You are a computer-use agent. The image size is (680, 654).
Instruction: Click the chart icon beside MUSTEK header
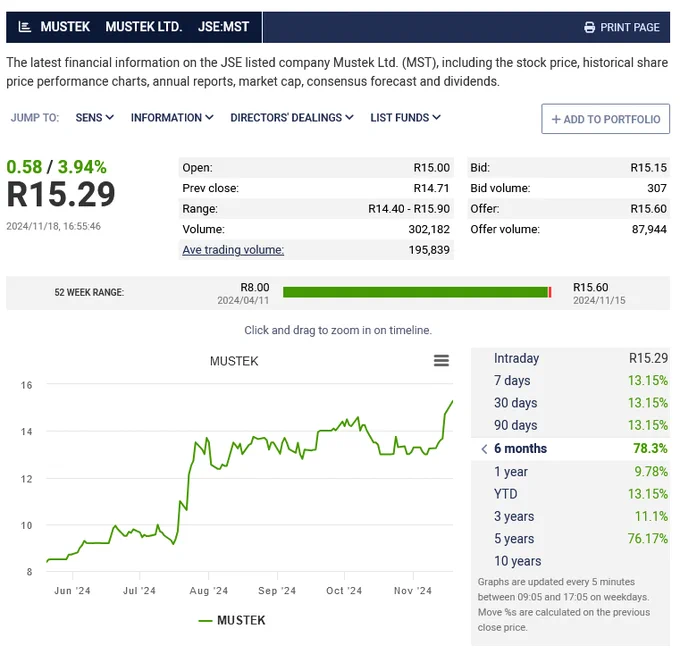[x=25, y=27]
